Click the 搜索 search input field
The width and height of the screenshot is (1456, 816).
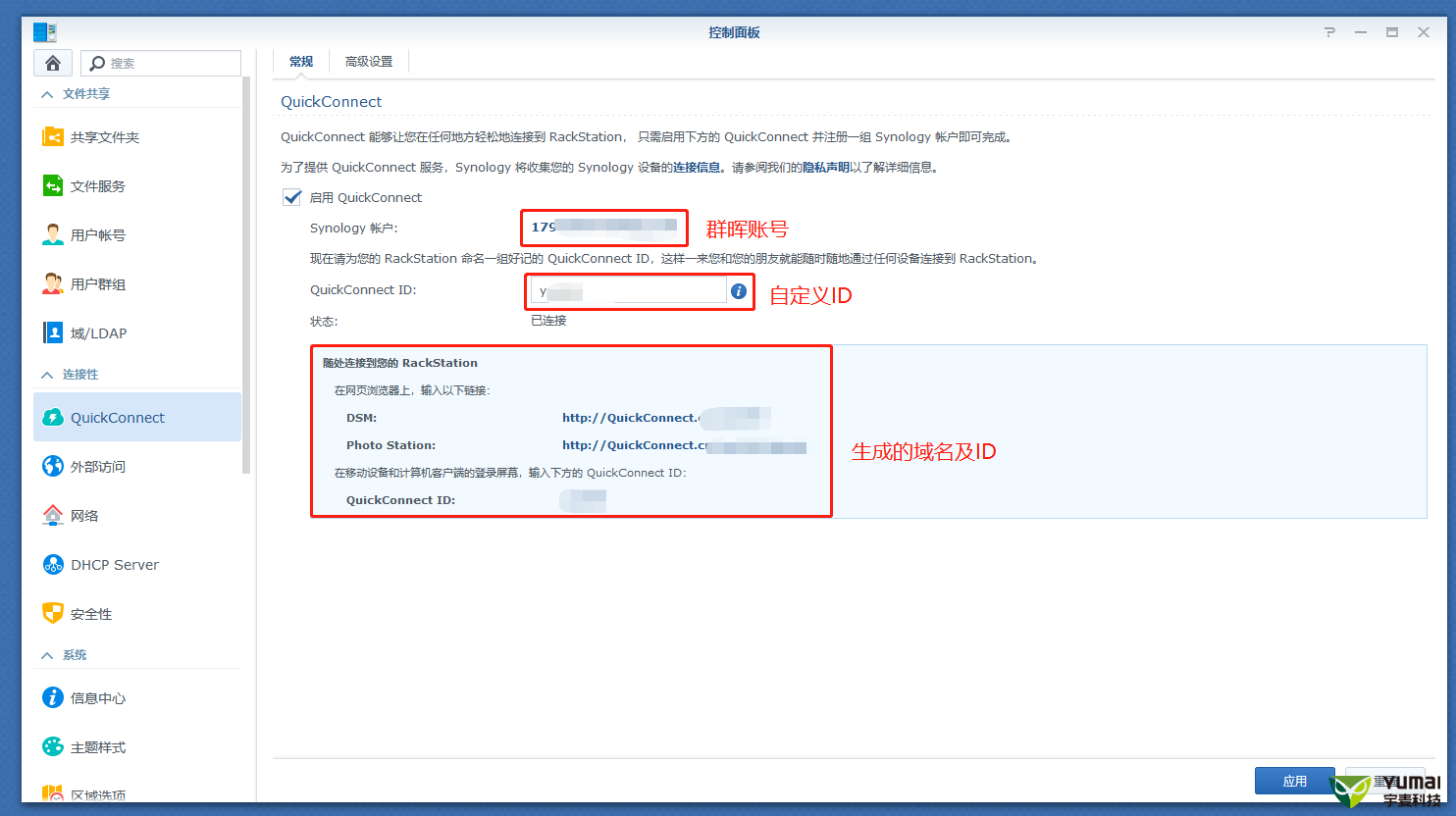161,64
